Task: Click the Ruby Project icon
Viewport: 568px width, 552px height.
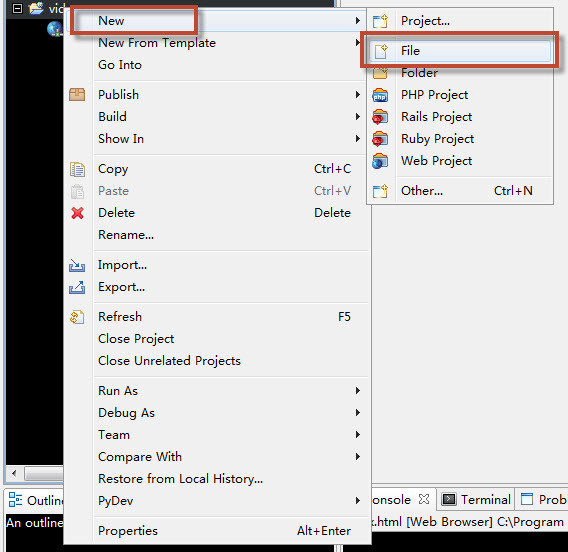Action: 380,139
